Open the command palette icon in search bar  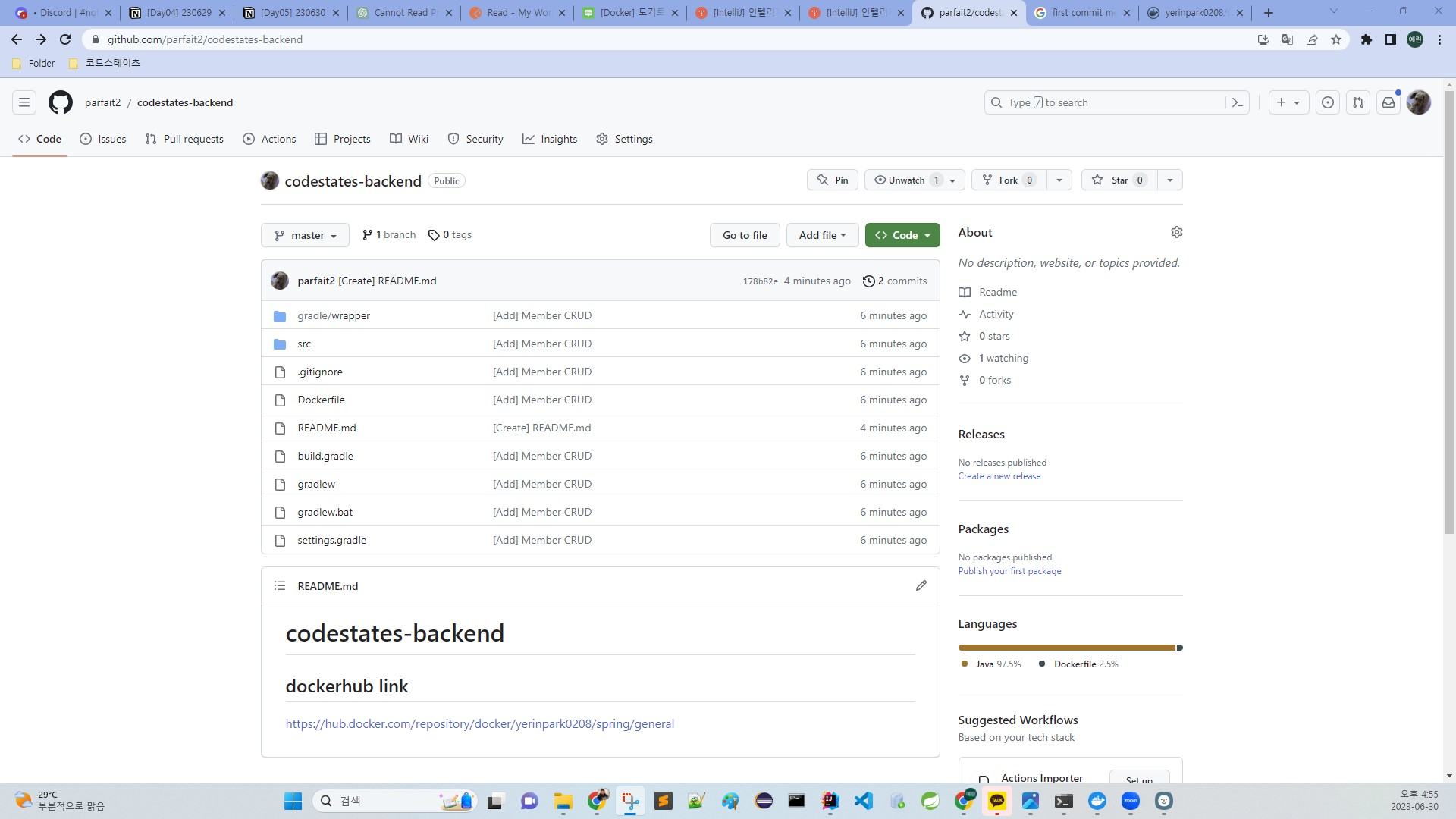point(1237,102)
